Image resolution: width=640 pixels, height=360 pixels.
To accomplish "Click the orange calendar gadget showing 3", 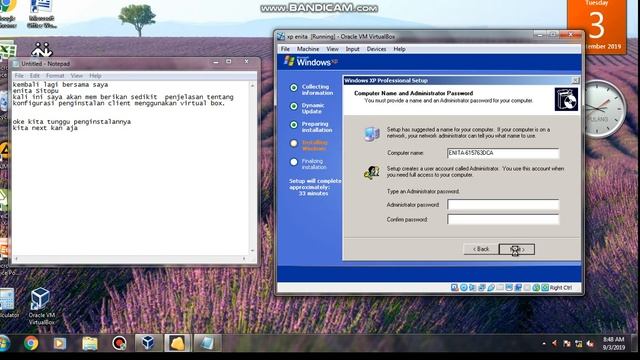I will (596, 27).
